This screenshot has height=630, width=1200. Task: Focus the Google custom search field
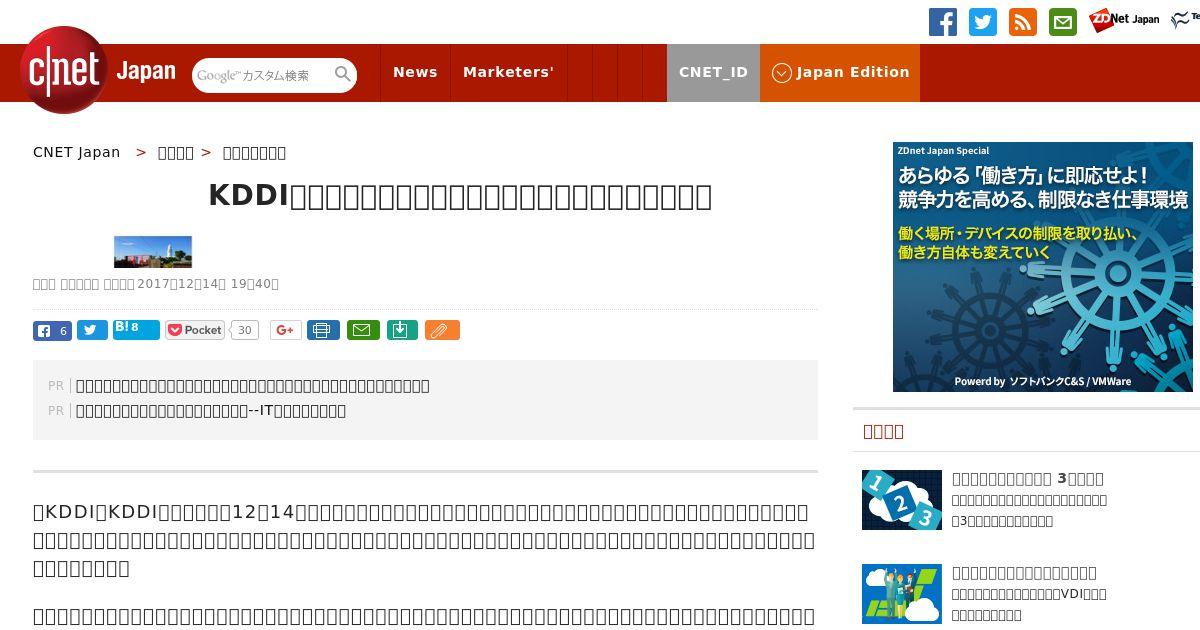click(x=262, y=75)
